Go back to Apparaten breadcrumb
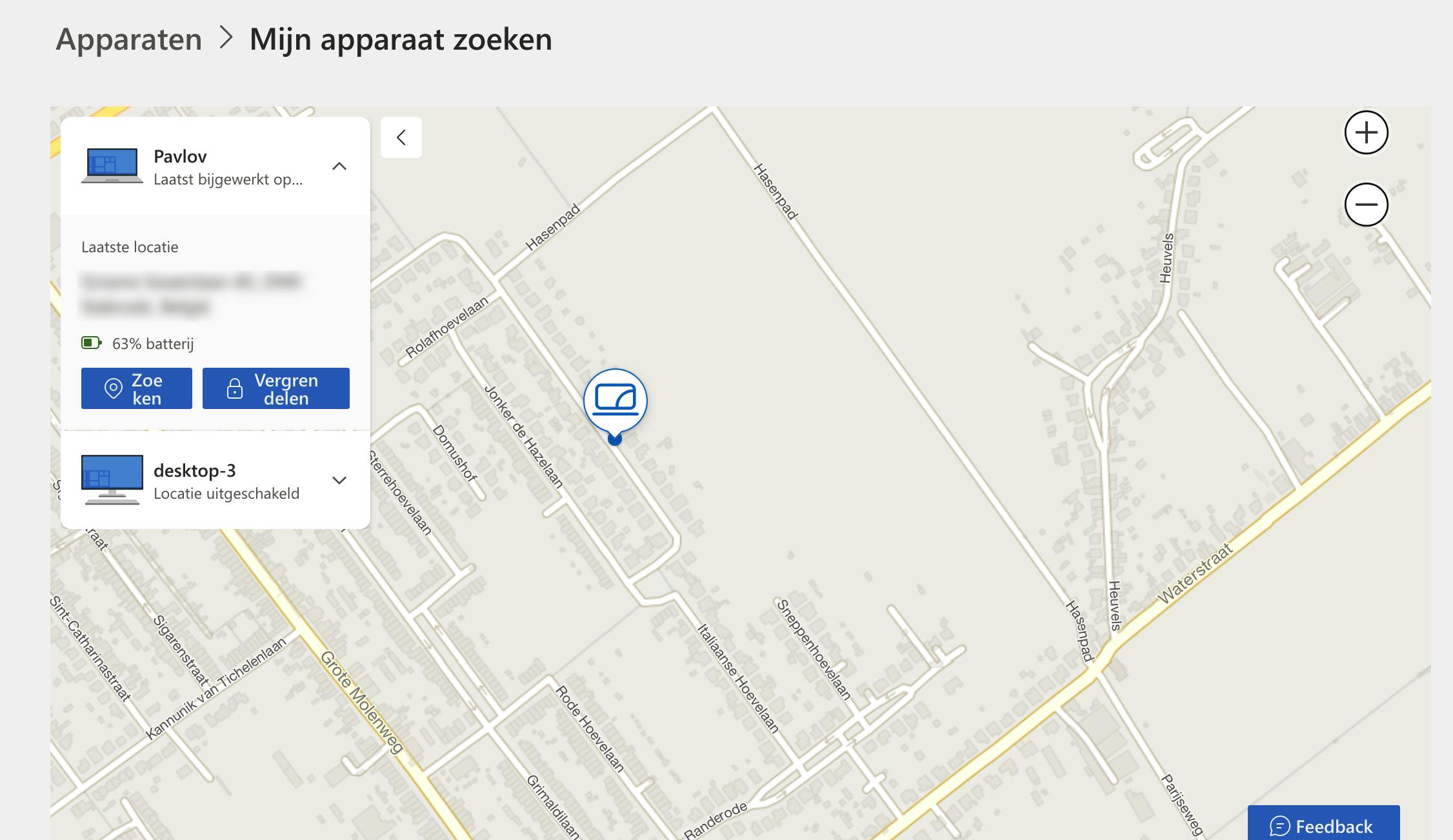The width and height of the screenshot is (1453, 840). tap(129, 39)
